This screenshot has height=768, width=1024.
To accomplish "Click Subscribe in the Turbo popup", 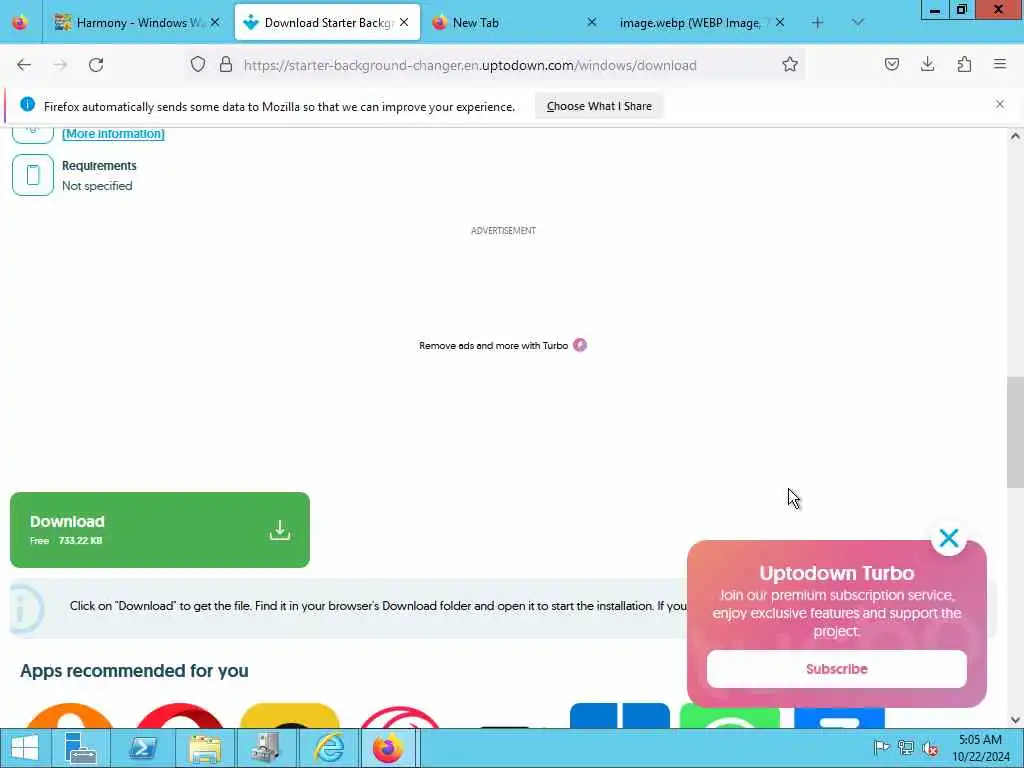I will click(x=837, y=669).
